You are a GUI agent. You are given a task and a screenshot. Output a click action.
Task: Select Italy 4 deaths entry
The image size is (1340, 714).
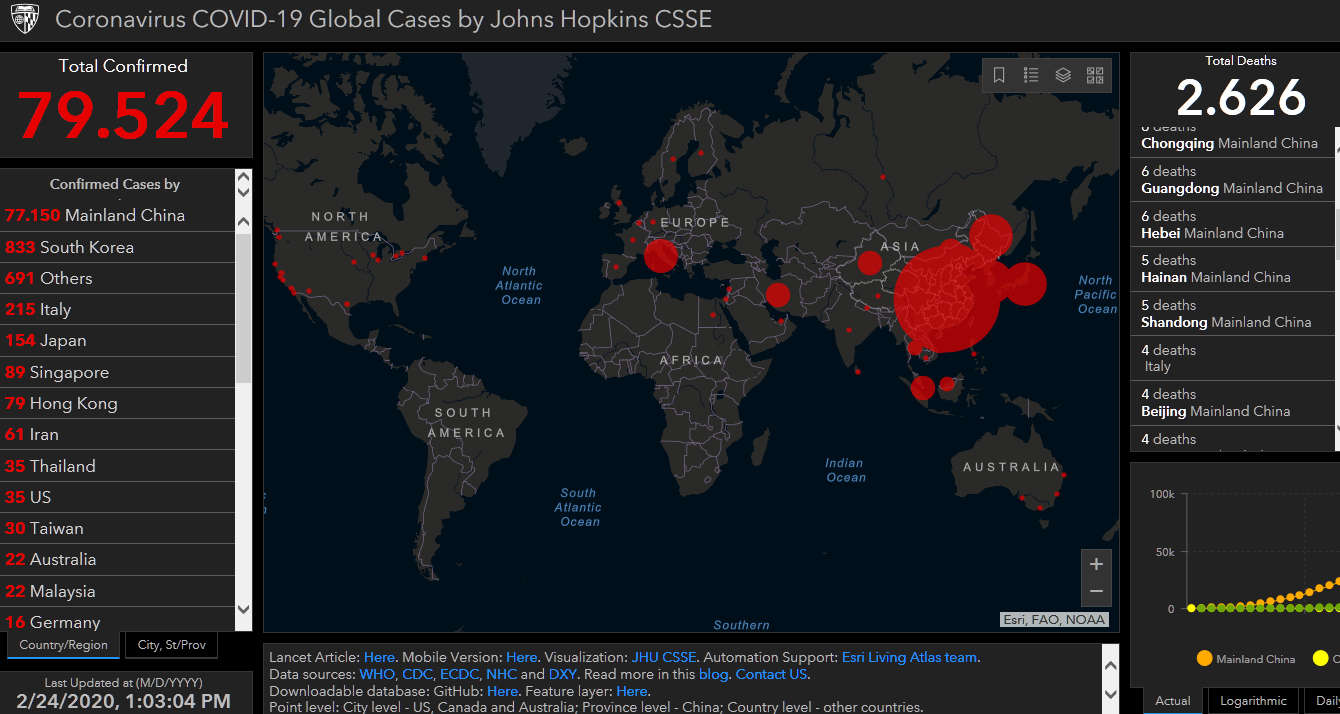(x=1232, y=358)
